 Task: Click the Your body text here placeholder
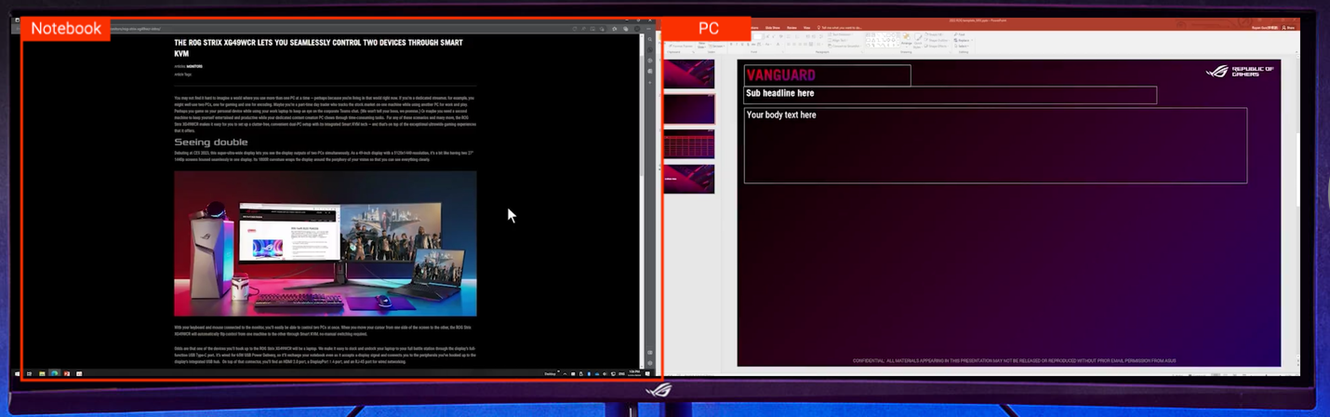pos(995,145)
